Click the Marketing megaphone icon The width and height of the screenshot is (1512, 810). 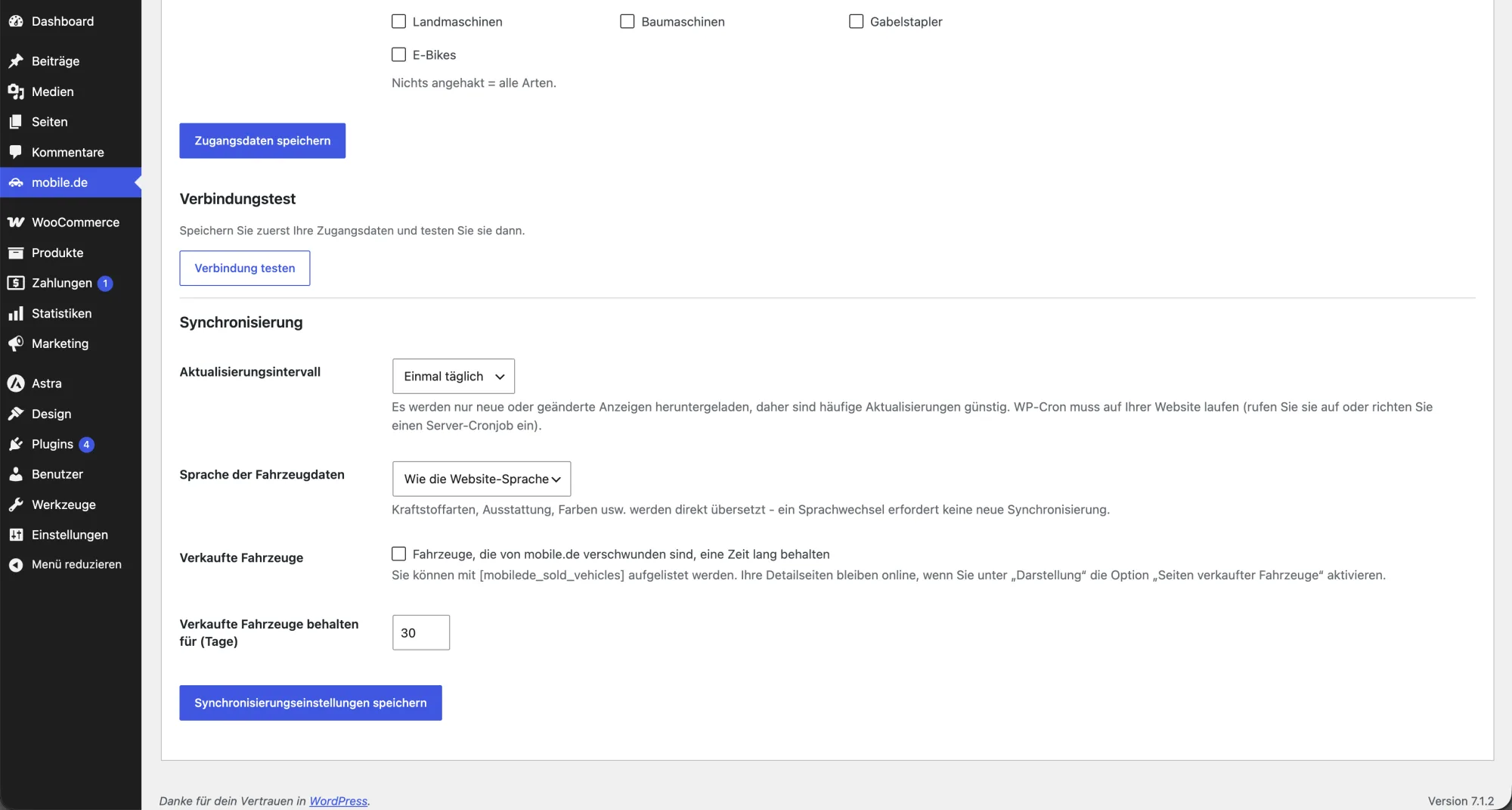(x=16, y=343)
